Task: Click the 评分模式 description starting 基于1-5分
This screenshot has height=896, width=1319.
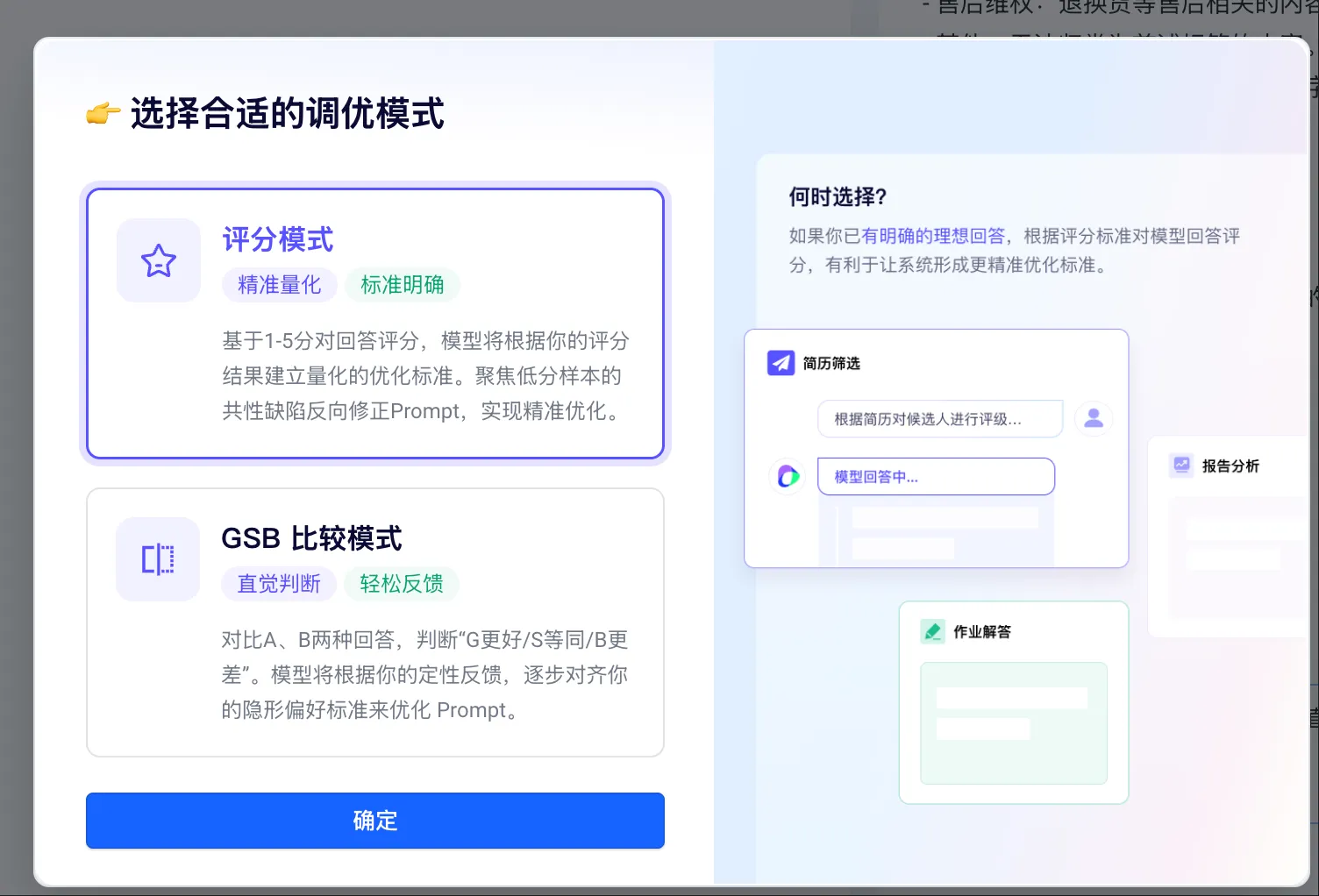Action: pyautogui.click(x=426, y=376)
